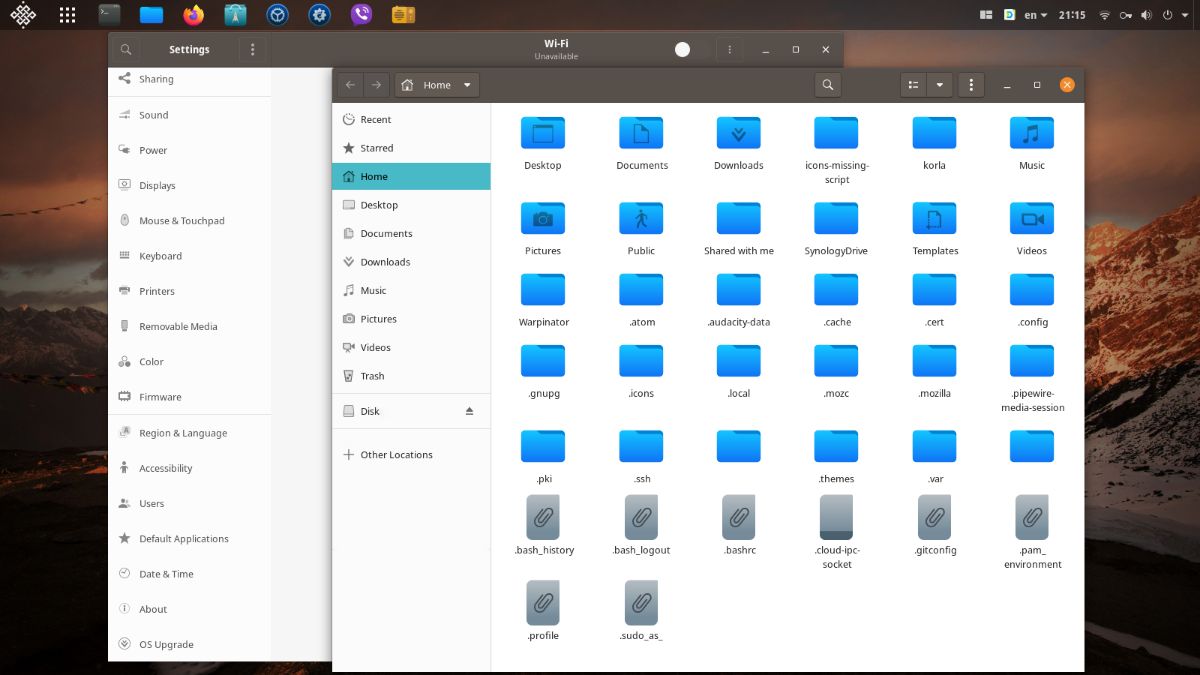
Task: Switch to list view in Files
Action: click(912, 84)
